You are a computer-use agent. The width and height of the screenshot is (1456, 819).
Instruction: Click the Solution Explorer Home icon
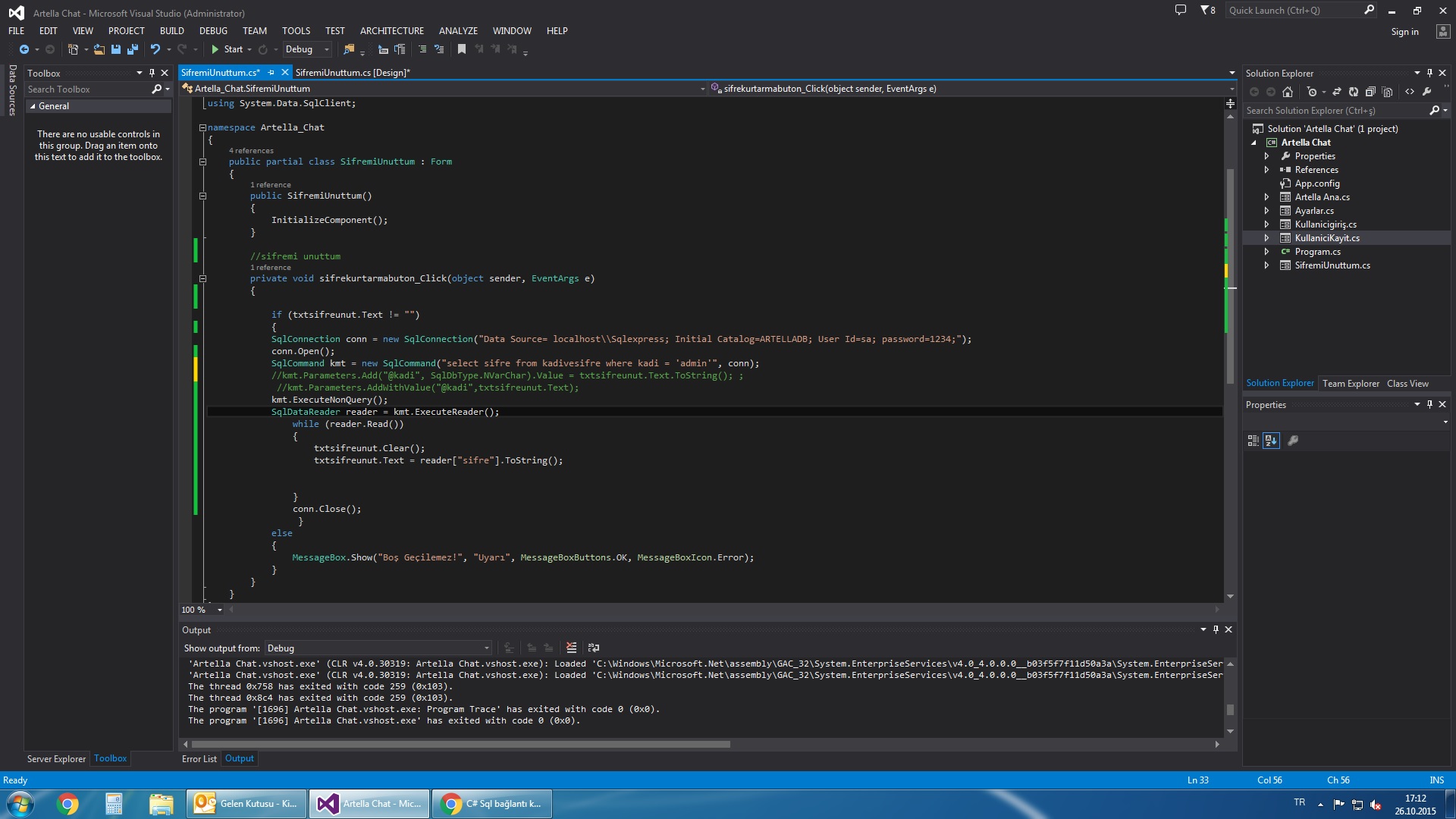point(1288,92)
